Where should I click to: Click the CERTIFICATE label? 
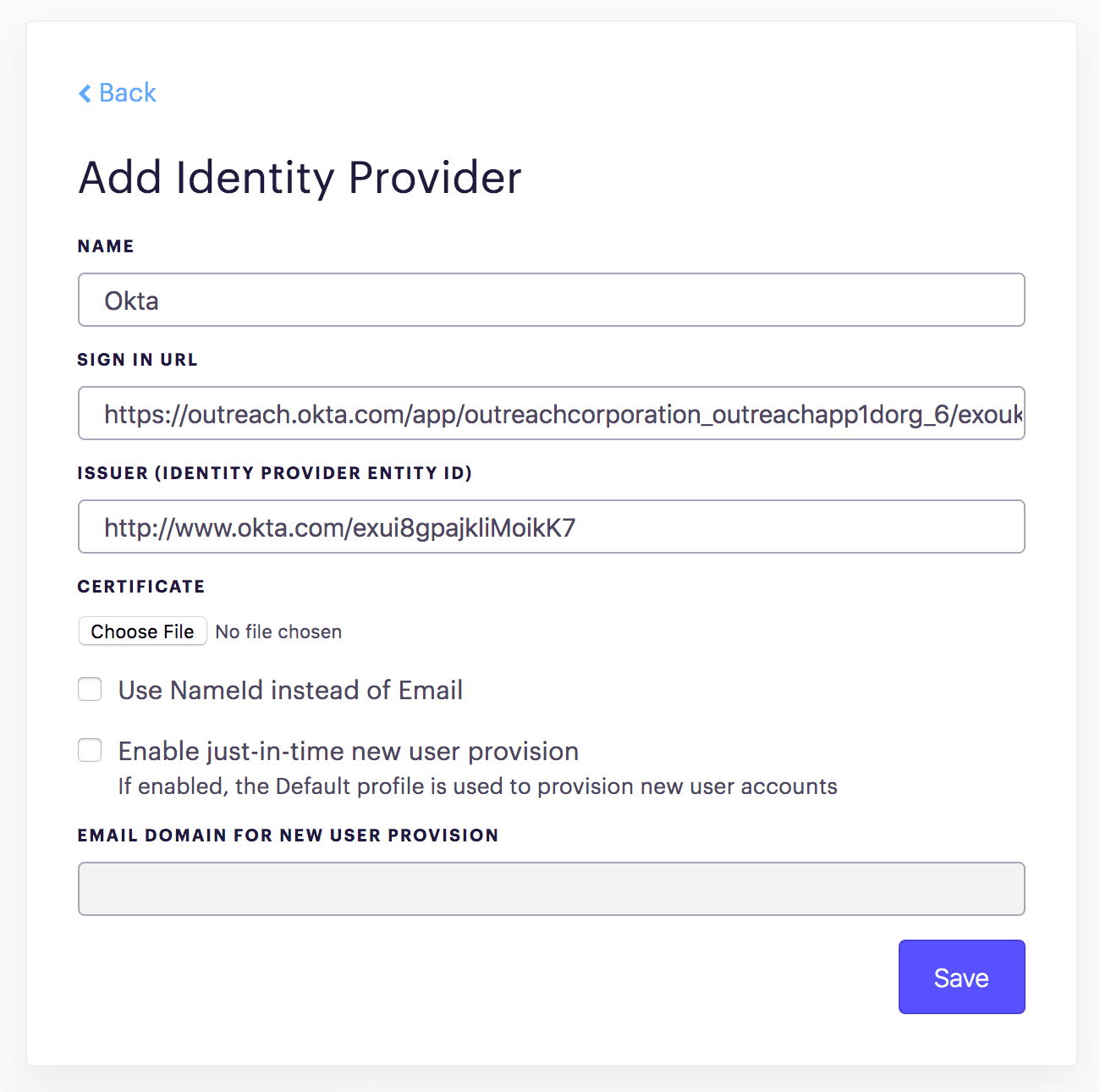tap(140, 587)
